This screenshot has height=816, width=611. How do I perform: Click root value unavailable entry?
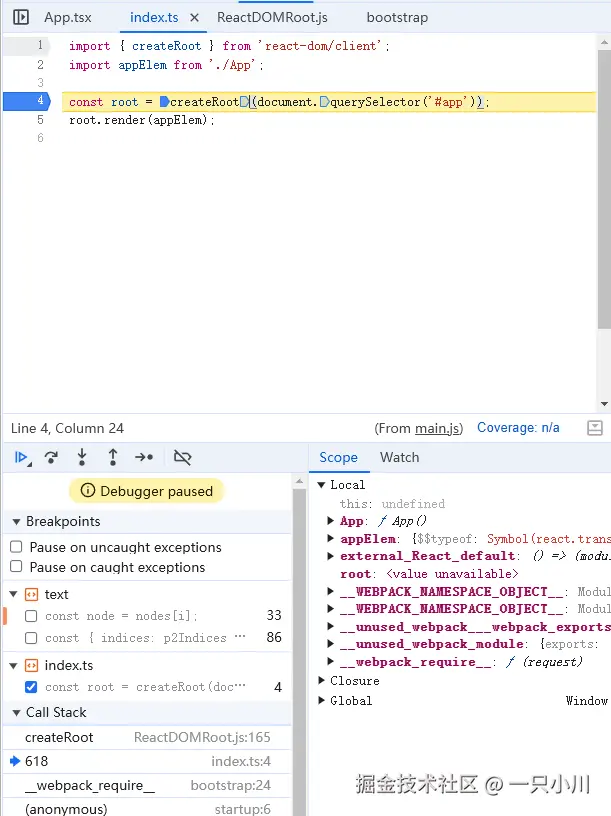pyautogui.click(x=429, y=574)
